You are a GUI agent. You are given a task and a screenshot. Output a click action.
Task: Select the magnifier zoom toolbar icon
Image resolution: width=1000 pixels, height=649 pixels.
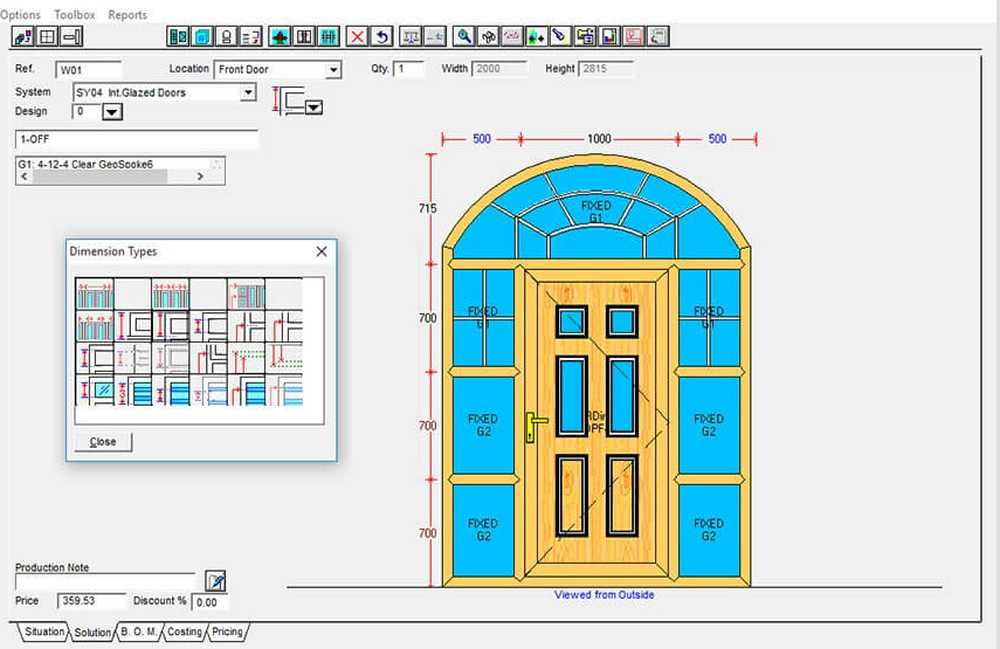coord(464,36)
